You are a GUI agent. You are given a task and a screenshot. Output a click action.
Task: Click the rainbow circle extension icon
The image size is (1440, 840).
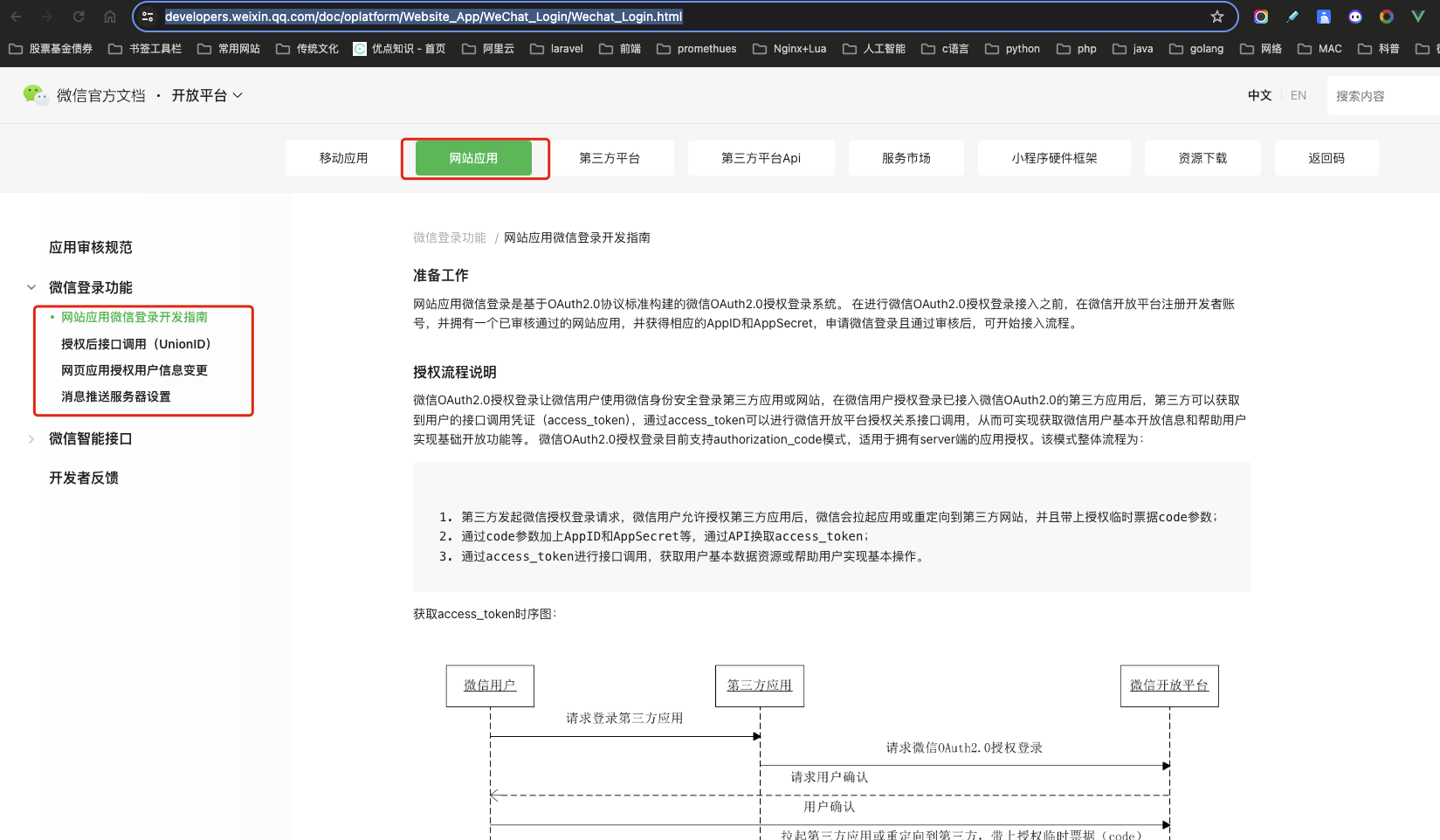[1261, 17]
